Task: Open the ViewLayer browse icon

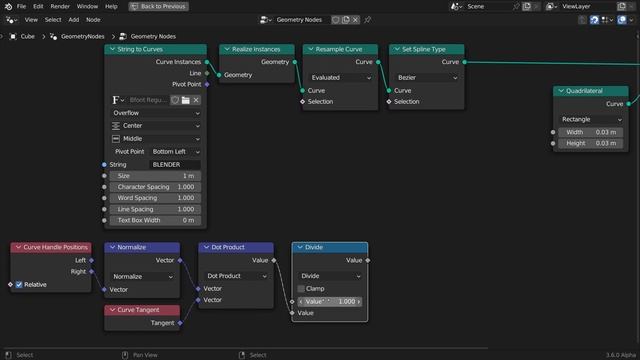Action: pos(551,7)
